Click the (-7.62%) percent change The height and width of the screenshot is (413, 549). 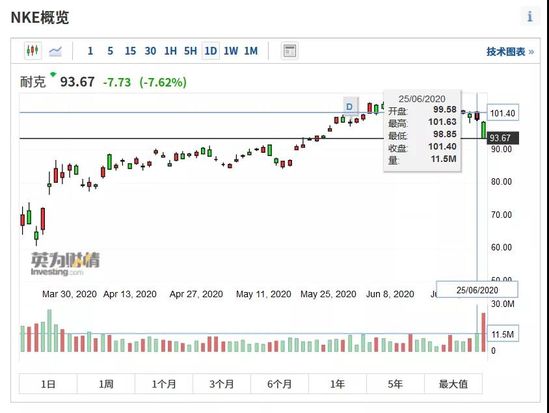(x=163, y=83)
